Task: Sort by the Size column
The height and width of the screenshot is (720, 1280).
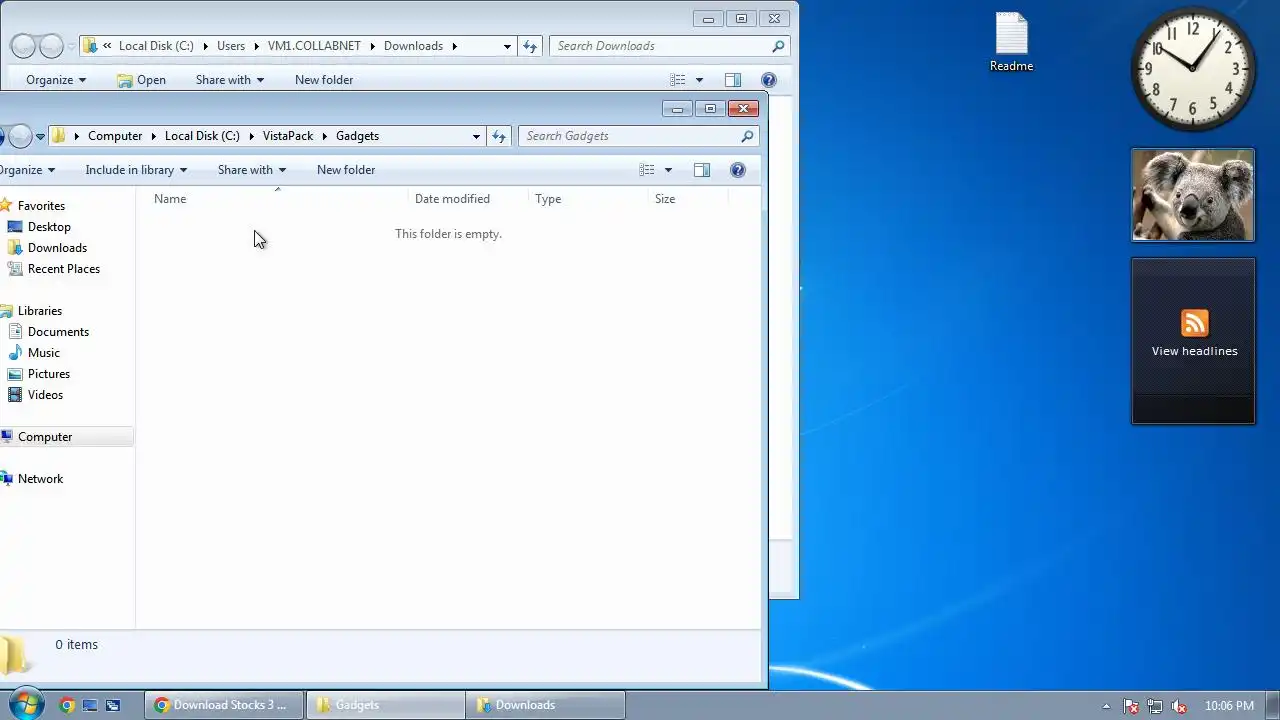Action: coord(689,199)
